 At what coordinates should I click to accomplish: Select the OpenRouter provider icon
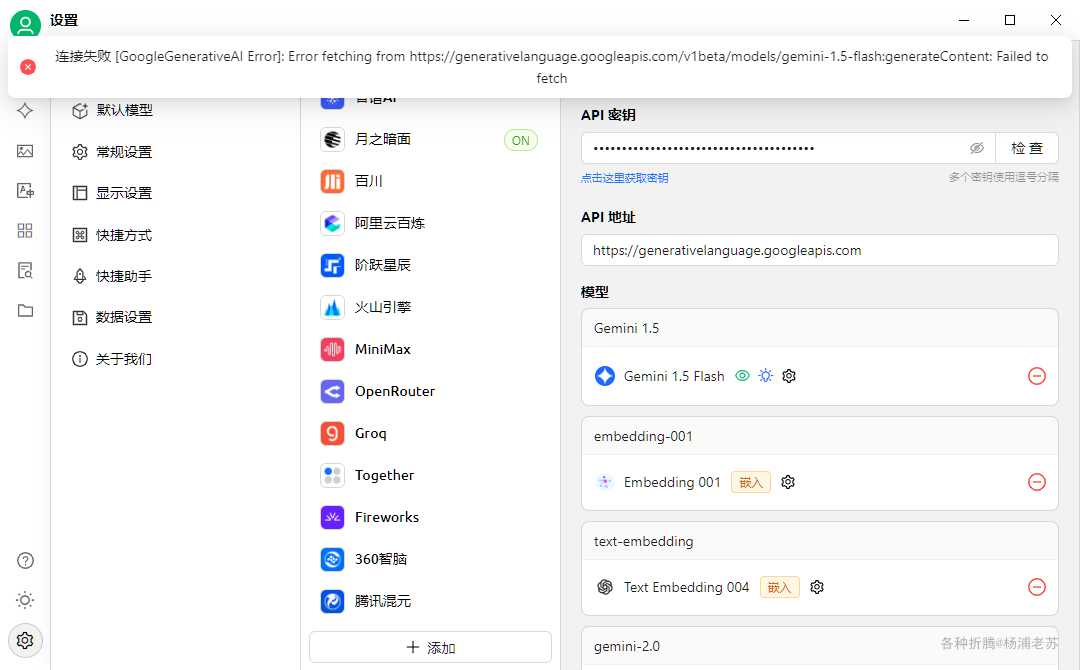[x=333, y=392]
